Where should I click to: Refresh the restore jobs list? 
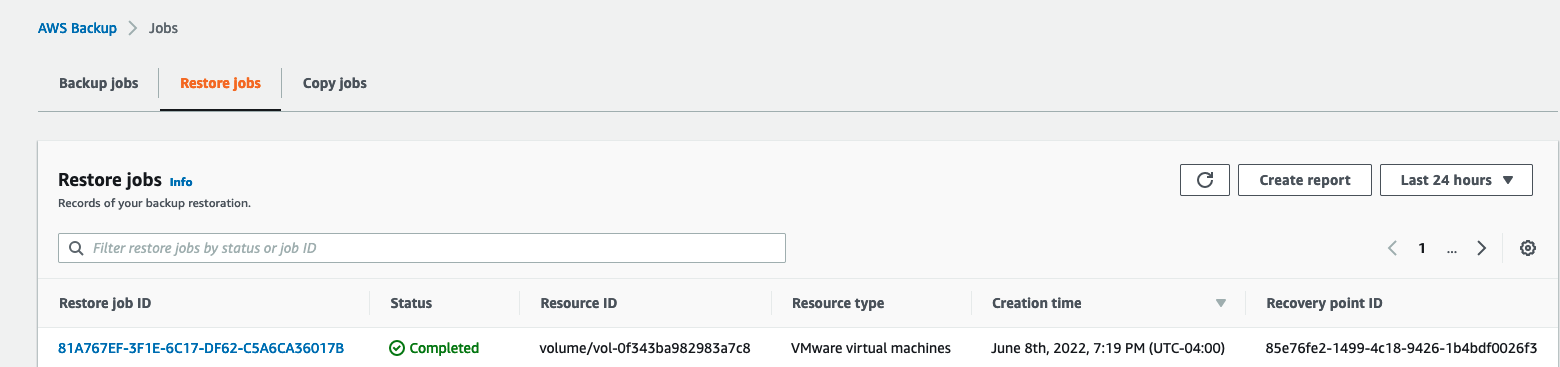1204,180
